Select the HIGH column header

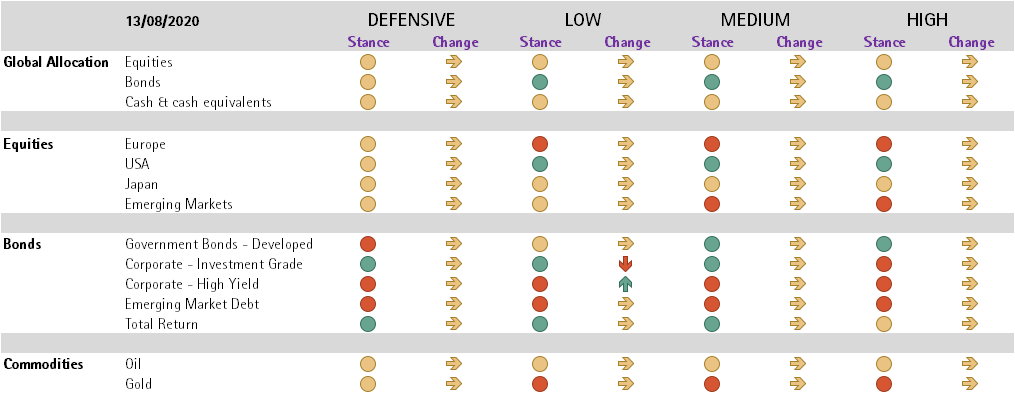click(x=927, y=20)
